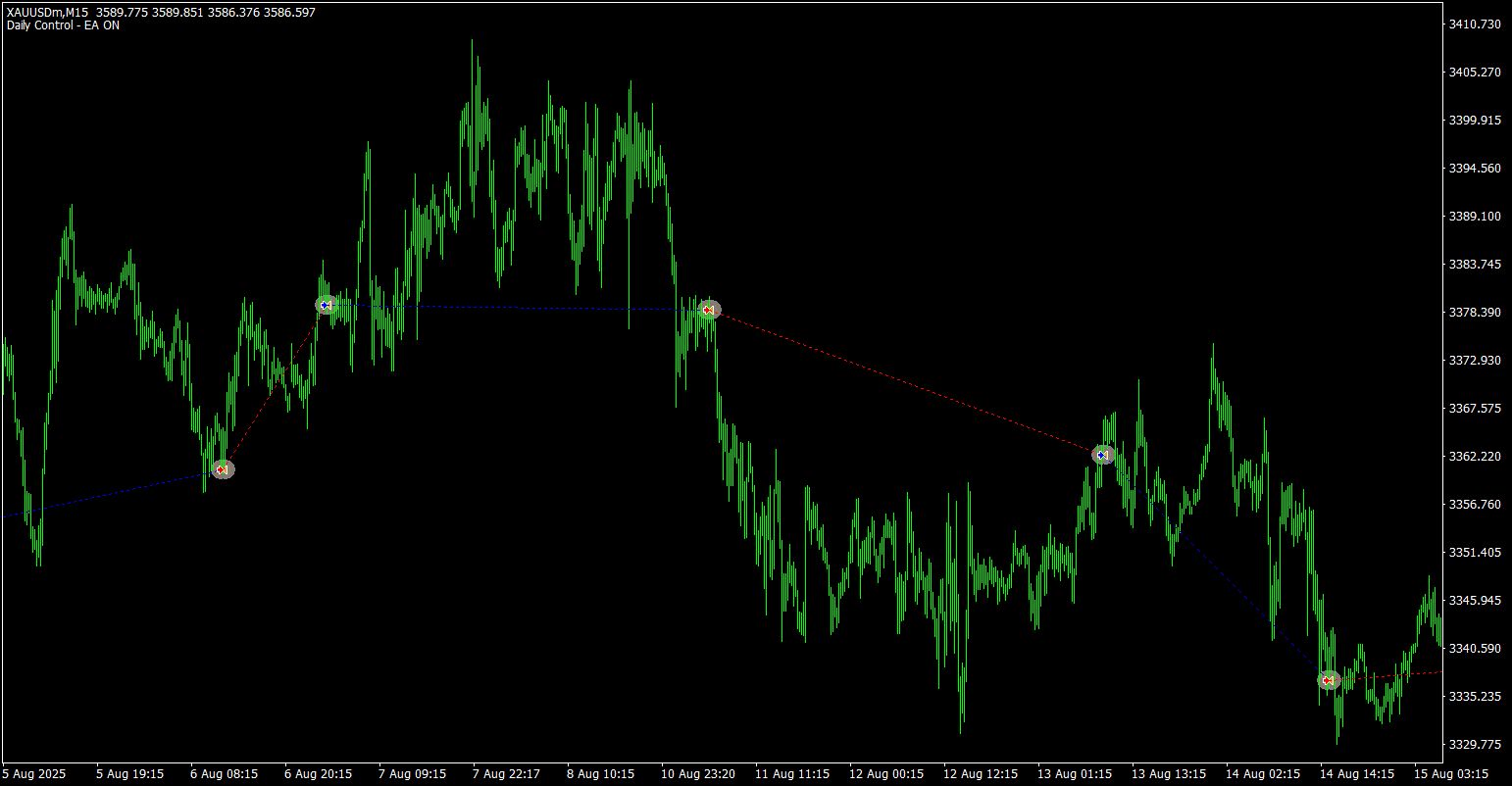Click the '12 Aug 12:15' time axis label

click(981, 773)
